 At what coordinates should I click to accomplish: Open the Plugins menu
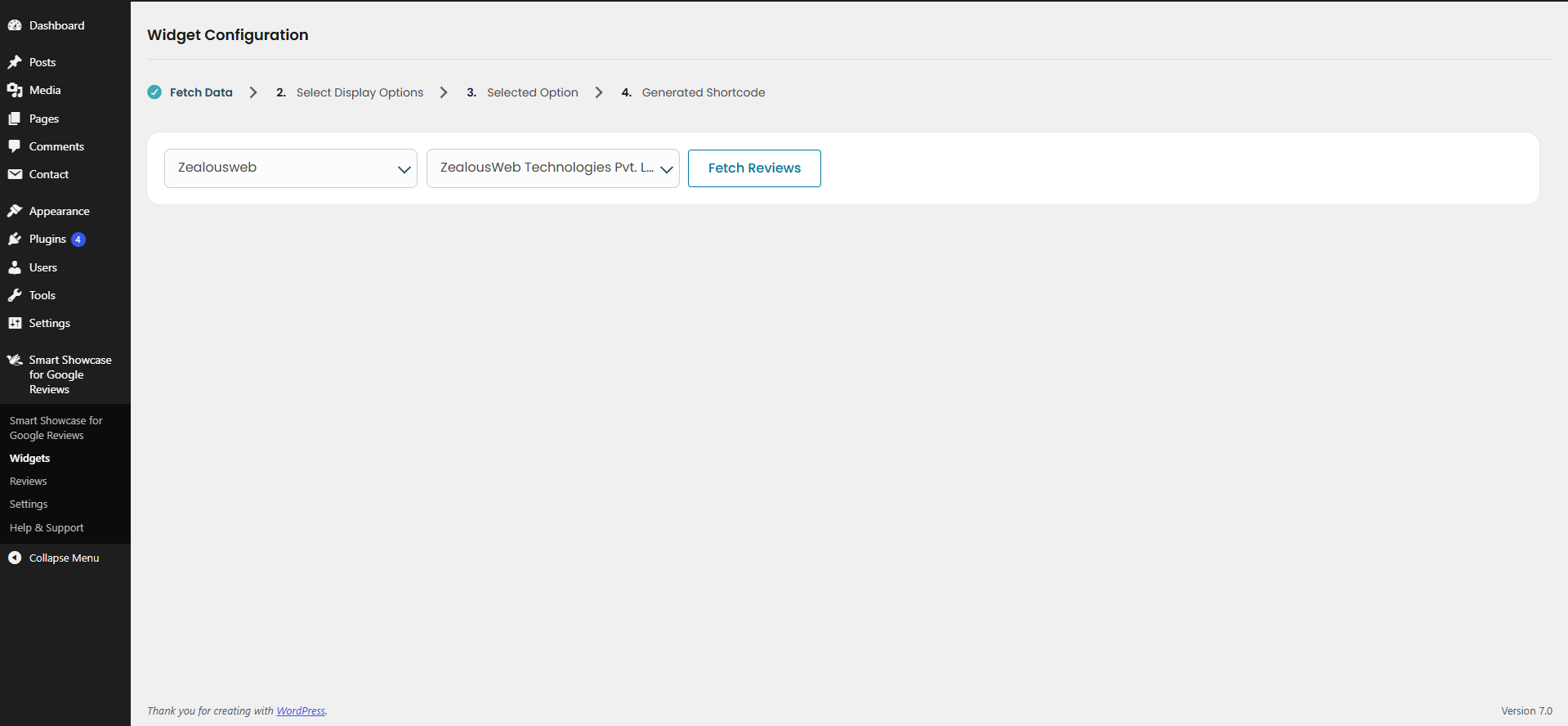65,239
